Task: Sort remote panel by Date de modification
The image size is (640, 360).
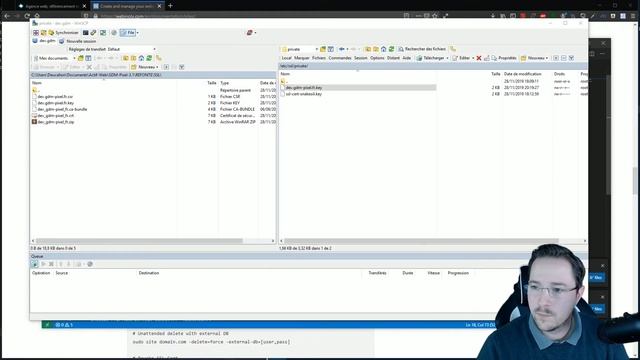Action: click(522, 74)
